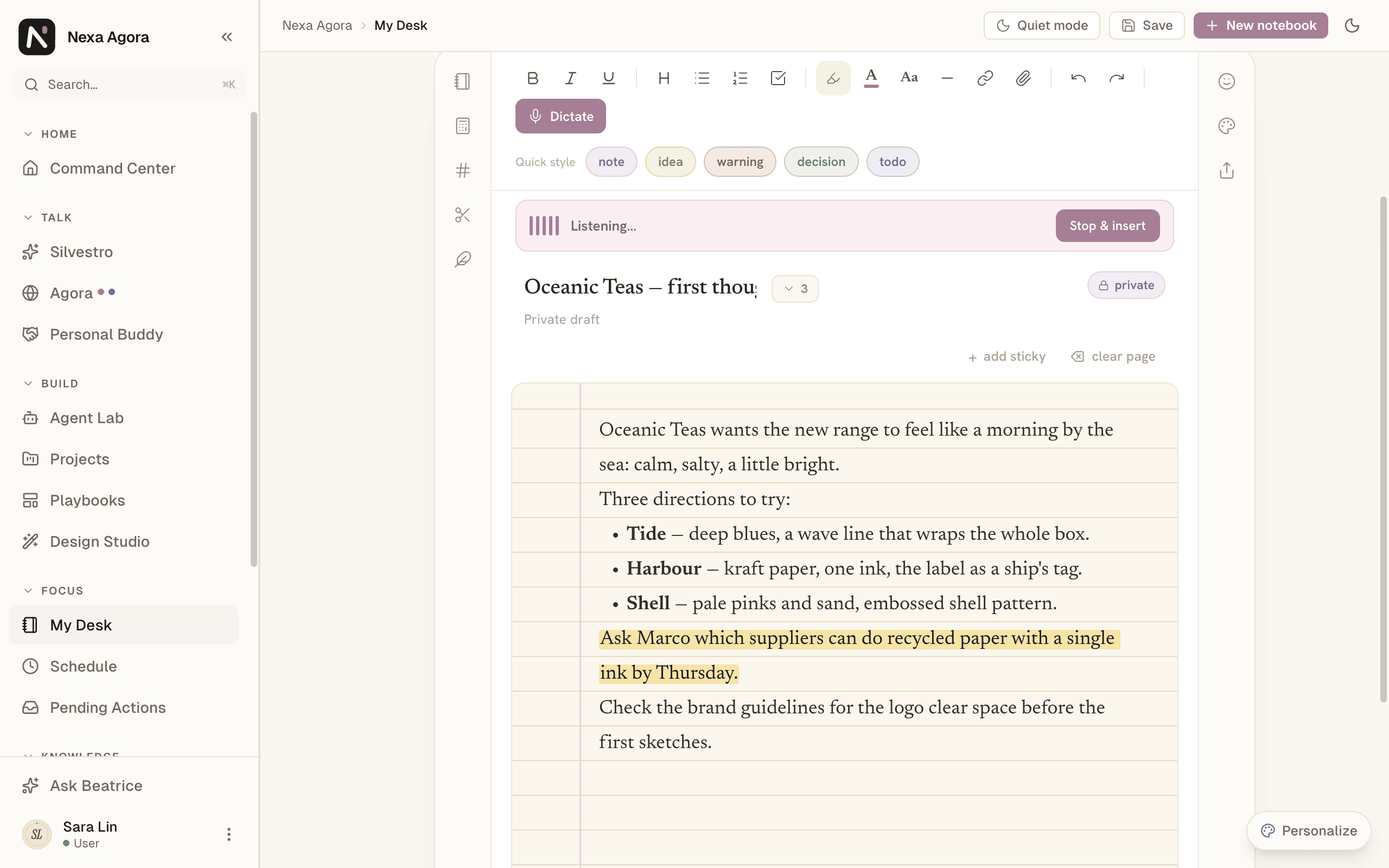1389x868 pixels.
Task: Open Playbooks
Action: click(x=123, y=501)
